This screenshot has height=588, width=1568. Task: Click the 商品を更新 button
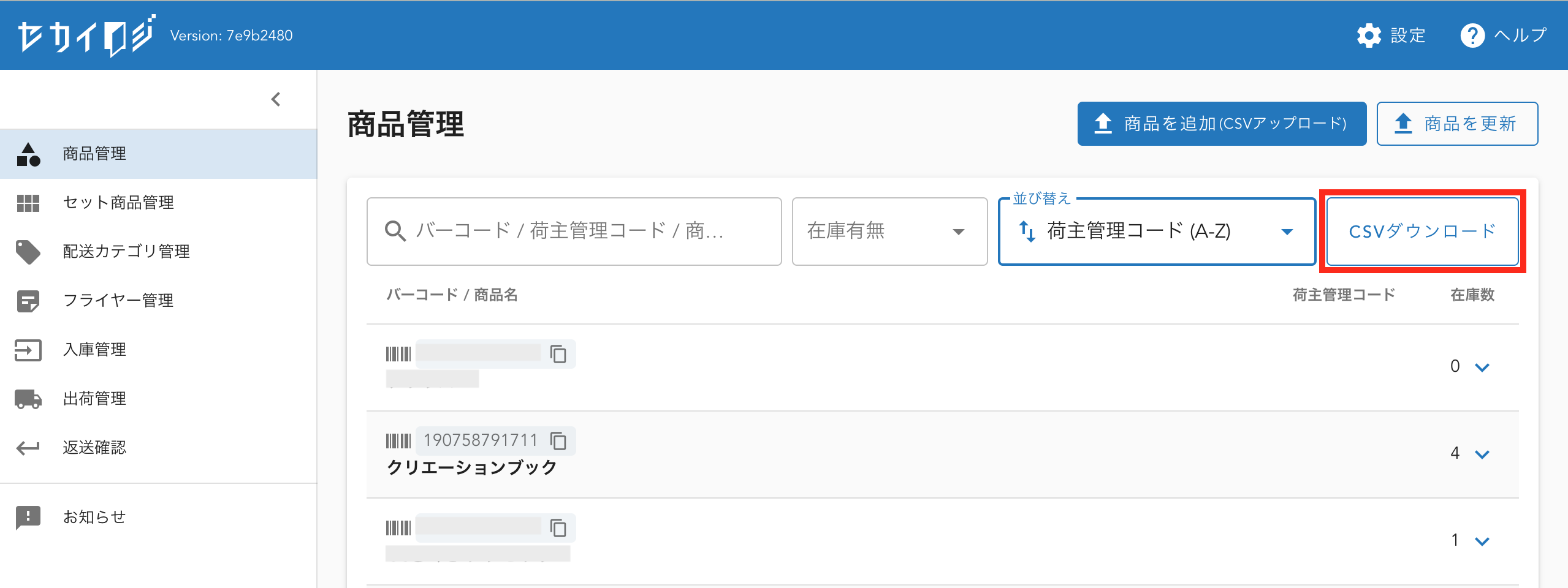(1456, 124)
